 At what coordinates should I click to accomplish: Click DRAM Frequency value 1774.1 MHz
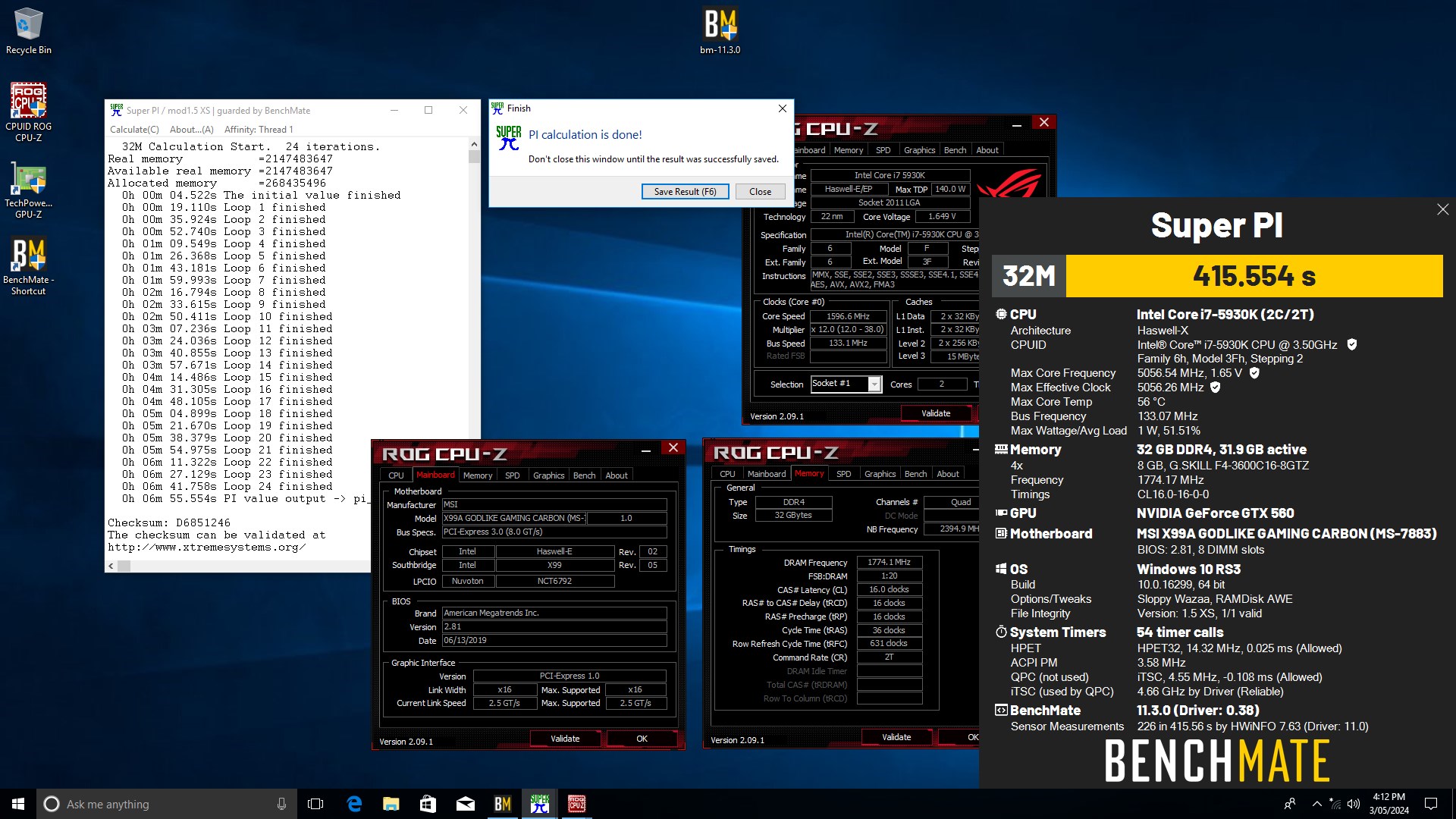tap(890, 562)
